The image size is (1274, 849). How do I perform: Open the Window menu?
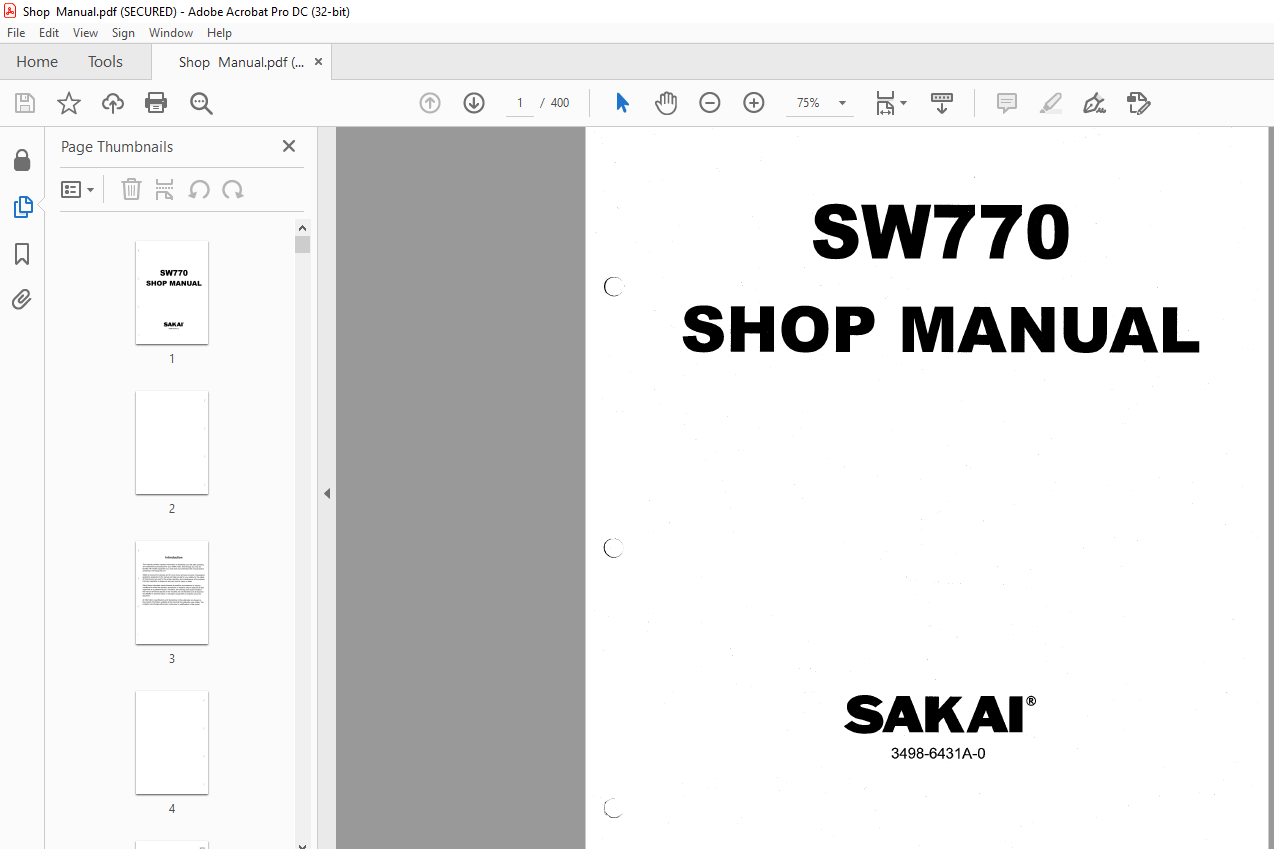(x=171, y=33)
